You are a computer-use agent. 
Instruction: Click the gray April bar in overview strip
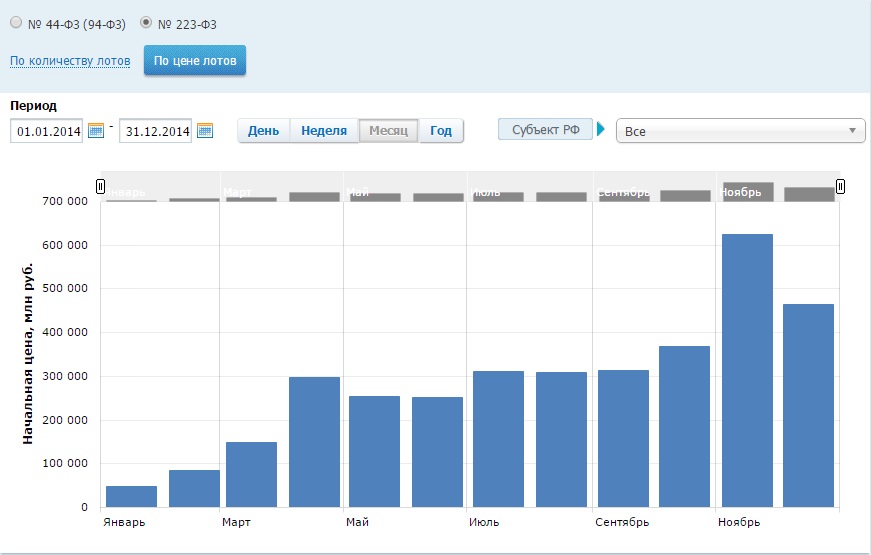tap(314, 197)
